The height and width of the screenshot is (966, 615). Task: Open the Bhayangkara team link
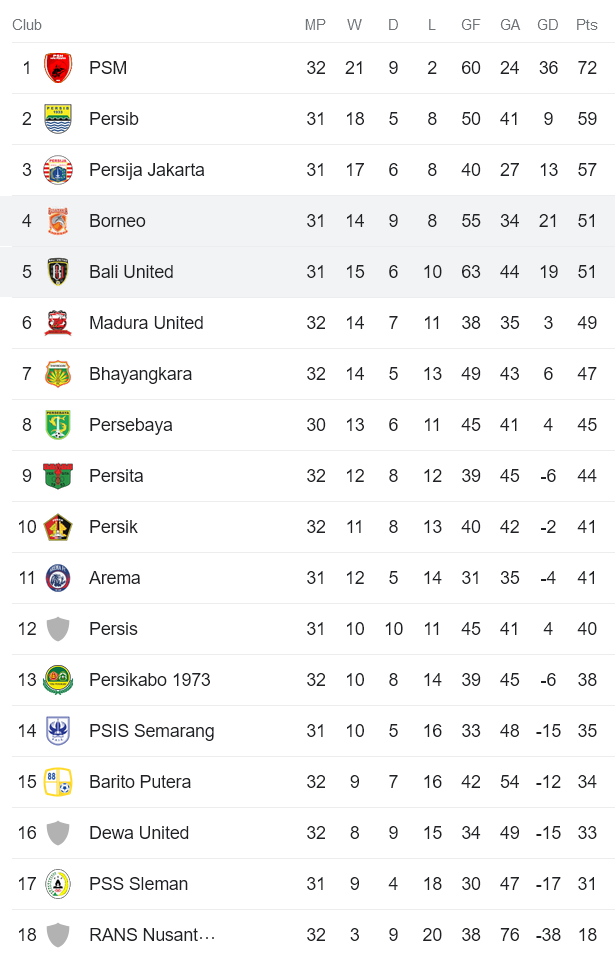click(140, 374)
